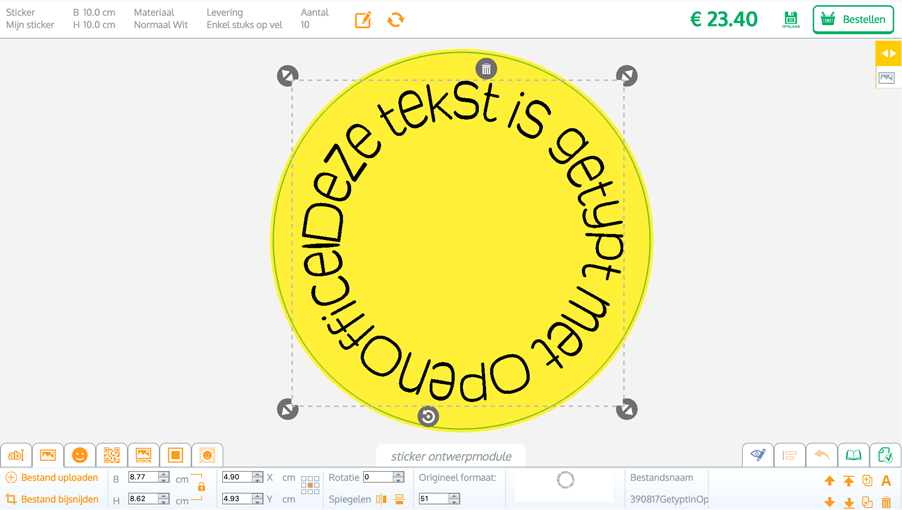Screen dimensions: 902x510
Task: Toggle the aspect ratio lock icon
Action: pyautogui.click(x=201, y=487)
